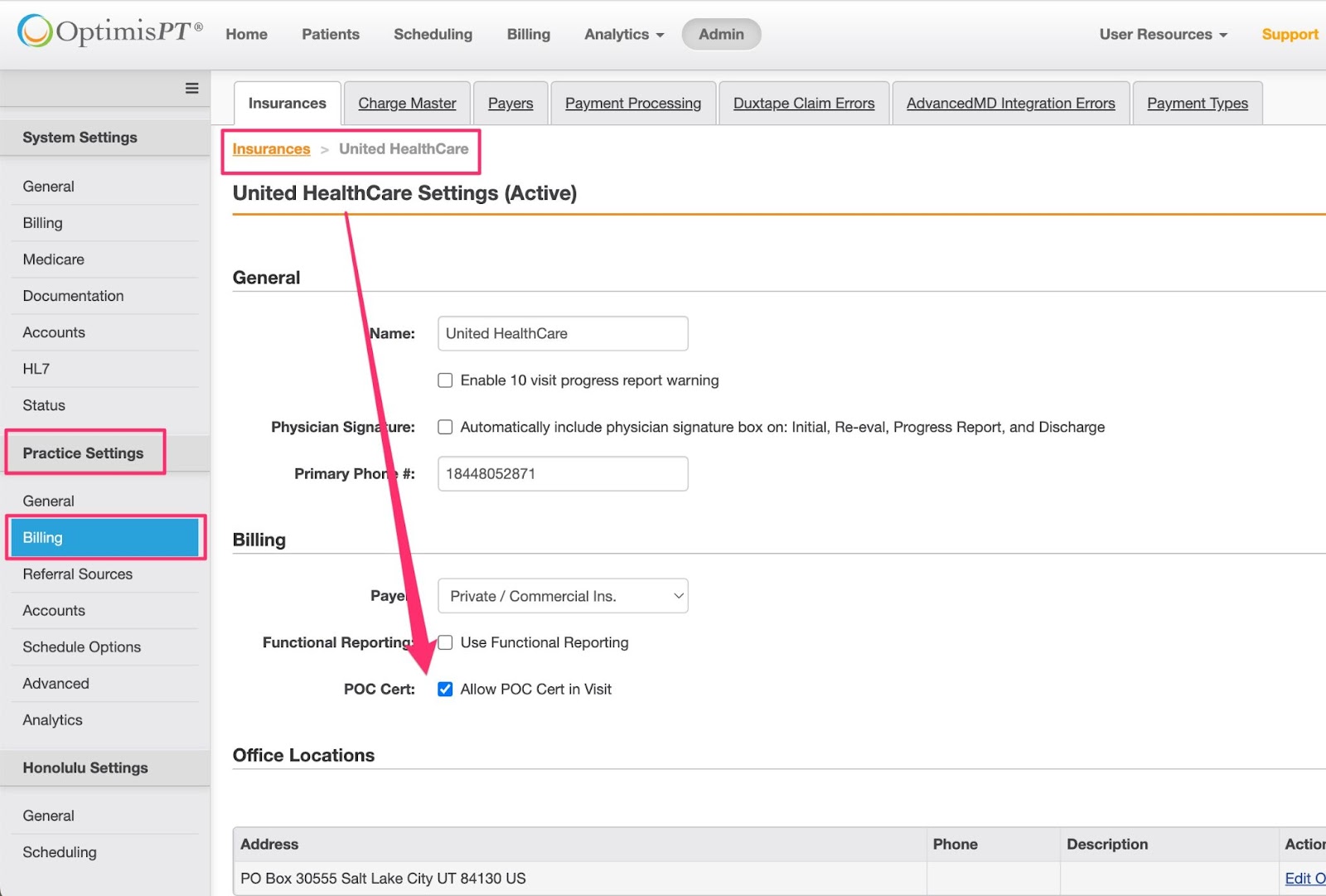The height and width of the screenshot is (896, 1326).
Task: Click the United HealthCare breadcrumb text
Action: 404,149
